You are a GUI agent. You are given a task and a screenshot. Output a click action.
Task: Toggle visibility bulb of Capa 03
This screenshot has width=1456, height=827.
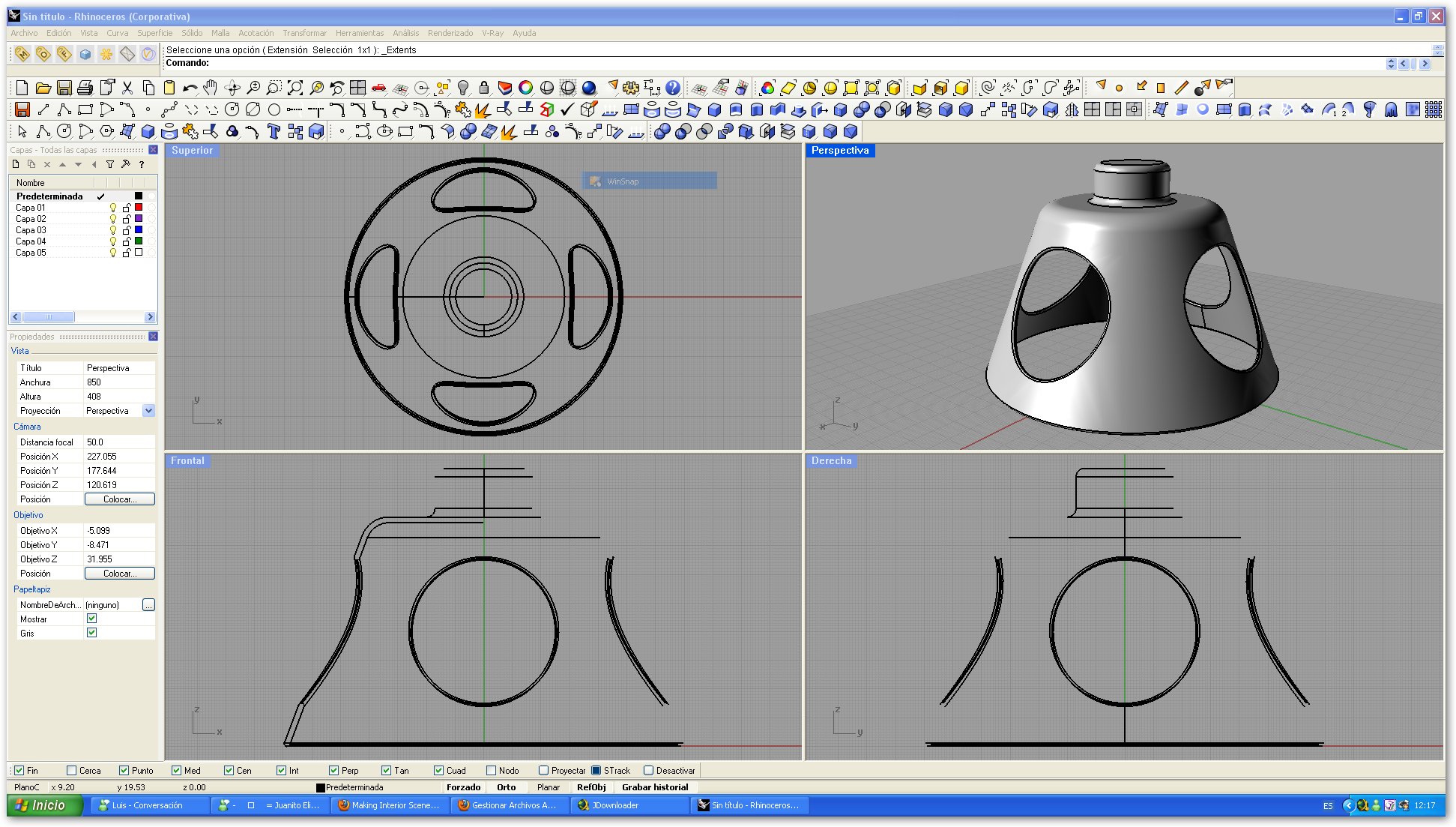click(113, 230)
